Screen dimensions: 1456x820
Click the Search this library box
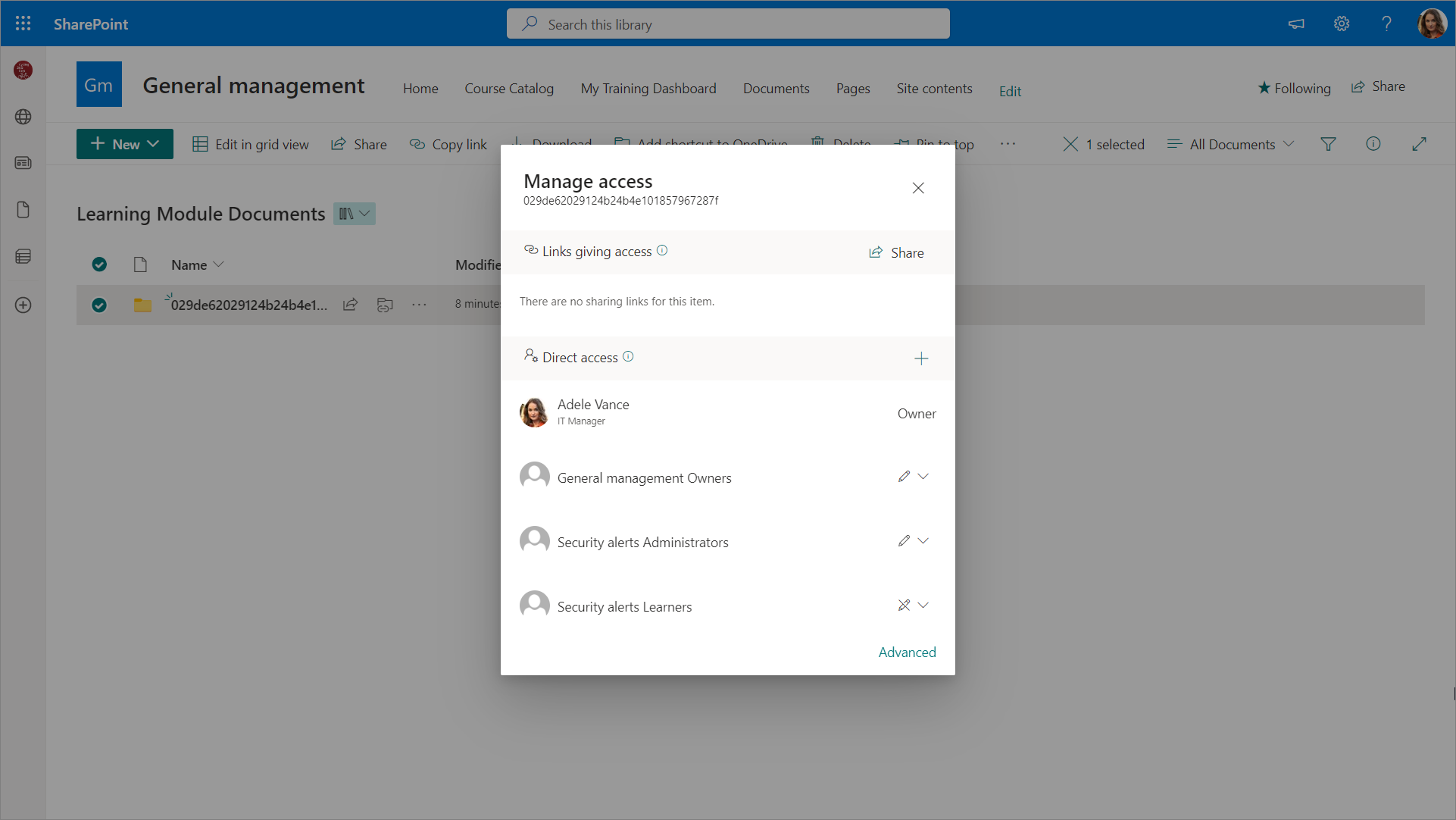coord(727,24)
